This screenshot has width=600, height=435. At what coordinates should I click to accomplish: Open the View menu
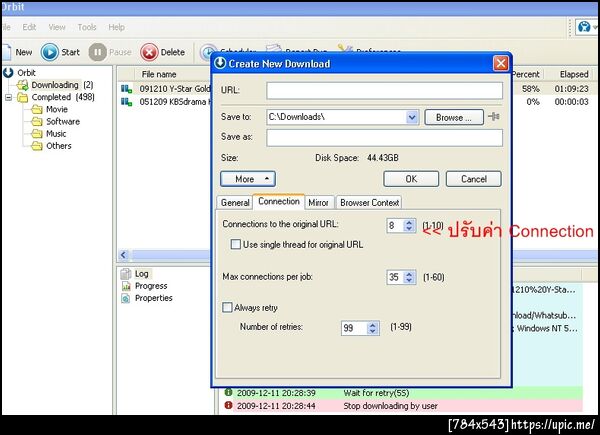click(x=57, y=27)
